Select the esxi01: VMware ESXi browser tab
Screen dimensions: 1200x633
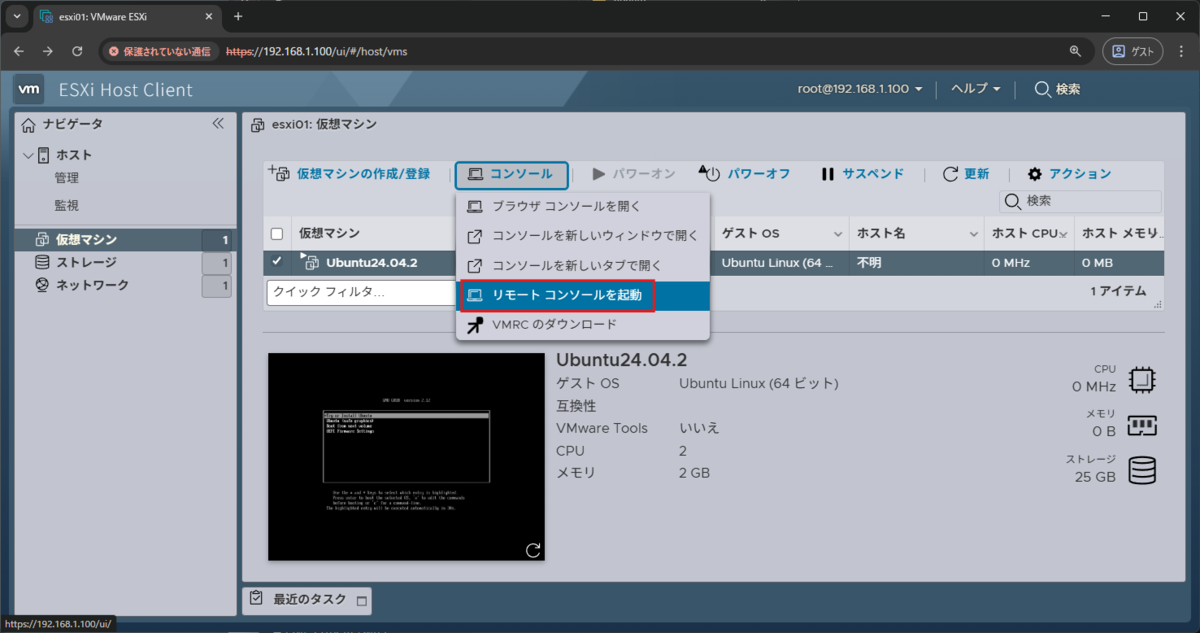[127, 17]
